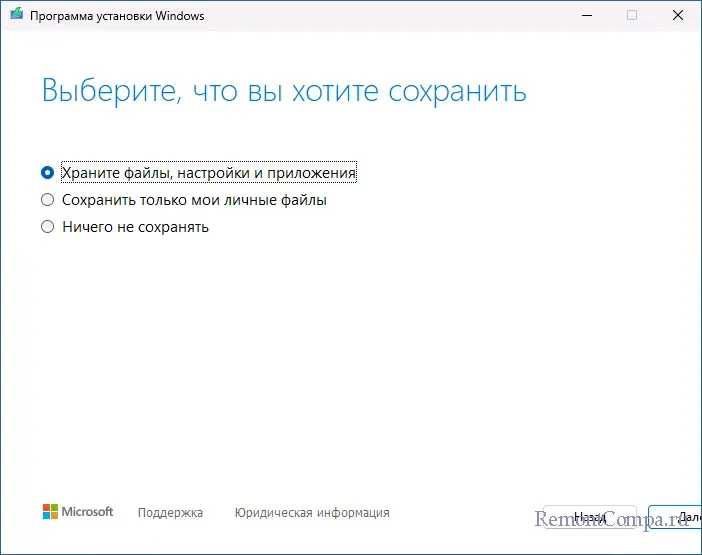Close the Windows Setup window
The height and width of the screenshot is (555, 702).
click(x=678, y=15)
